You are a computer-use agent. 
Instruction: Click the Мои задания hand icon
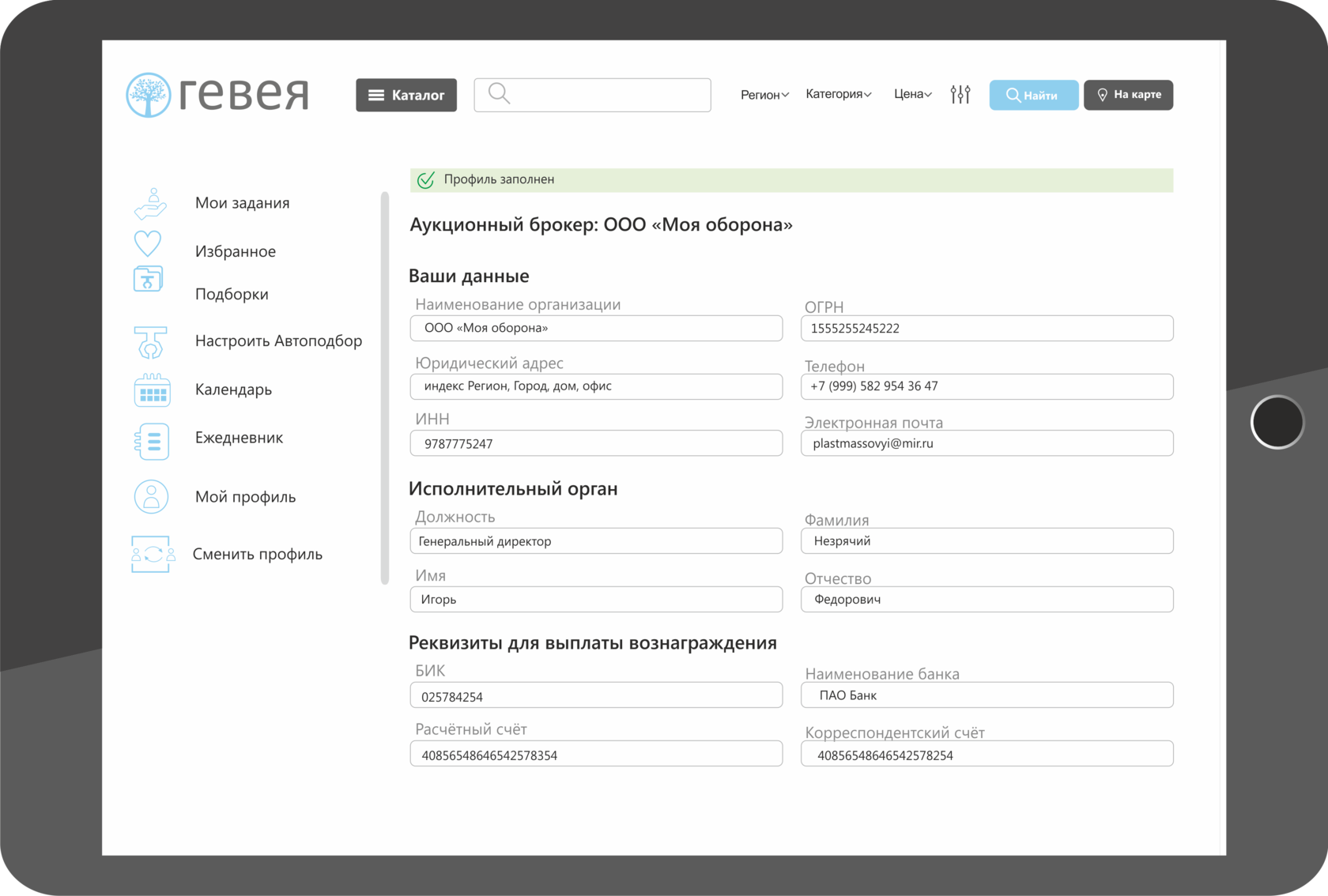150,204
